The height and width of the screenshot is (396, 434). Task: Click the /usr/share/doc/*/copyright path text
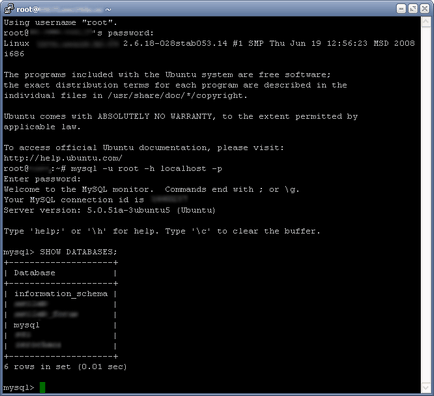(x=177, y=96)
